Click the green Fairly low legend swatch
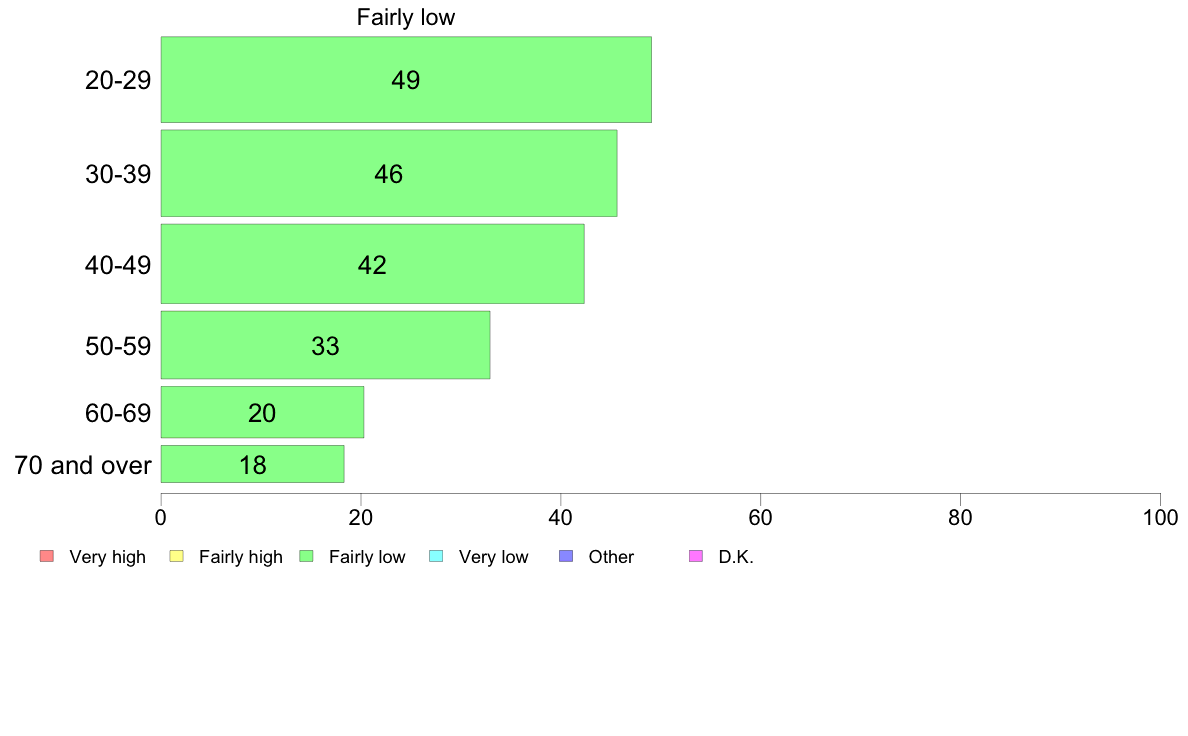Image resolution: width=1188 pixels, height=736 pixels. click(306, 556)
